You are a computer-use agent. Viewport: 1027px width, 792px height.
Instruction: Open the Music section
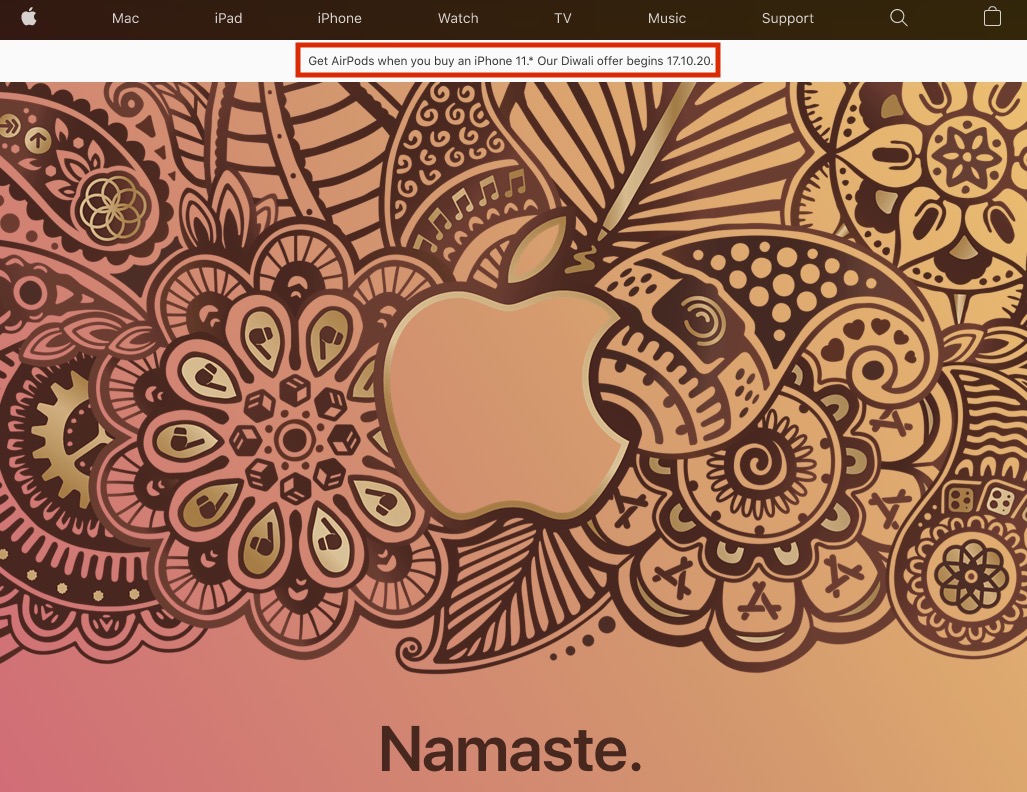pyautogui.click(x=666, y=18)
